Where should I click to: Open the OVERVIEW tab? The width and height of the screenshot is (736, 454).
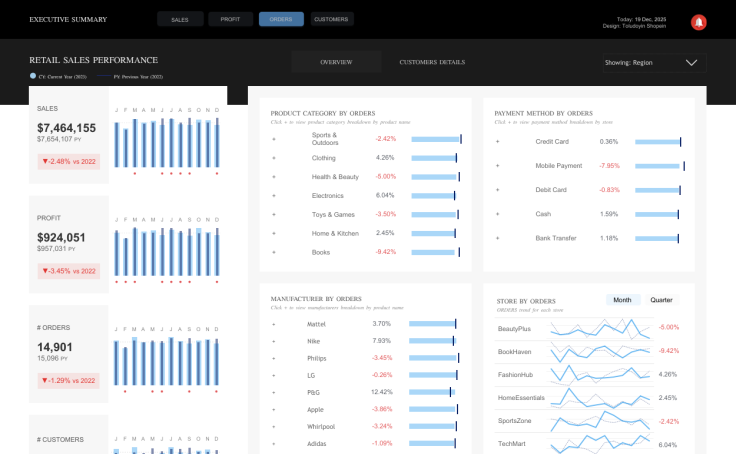(335, 62)
